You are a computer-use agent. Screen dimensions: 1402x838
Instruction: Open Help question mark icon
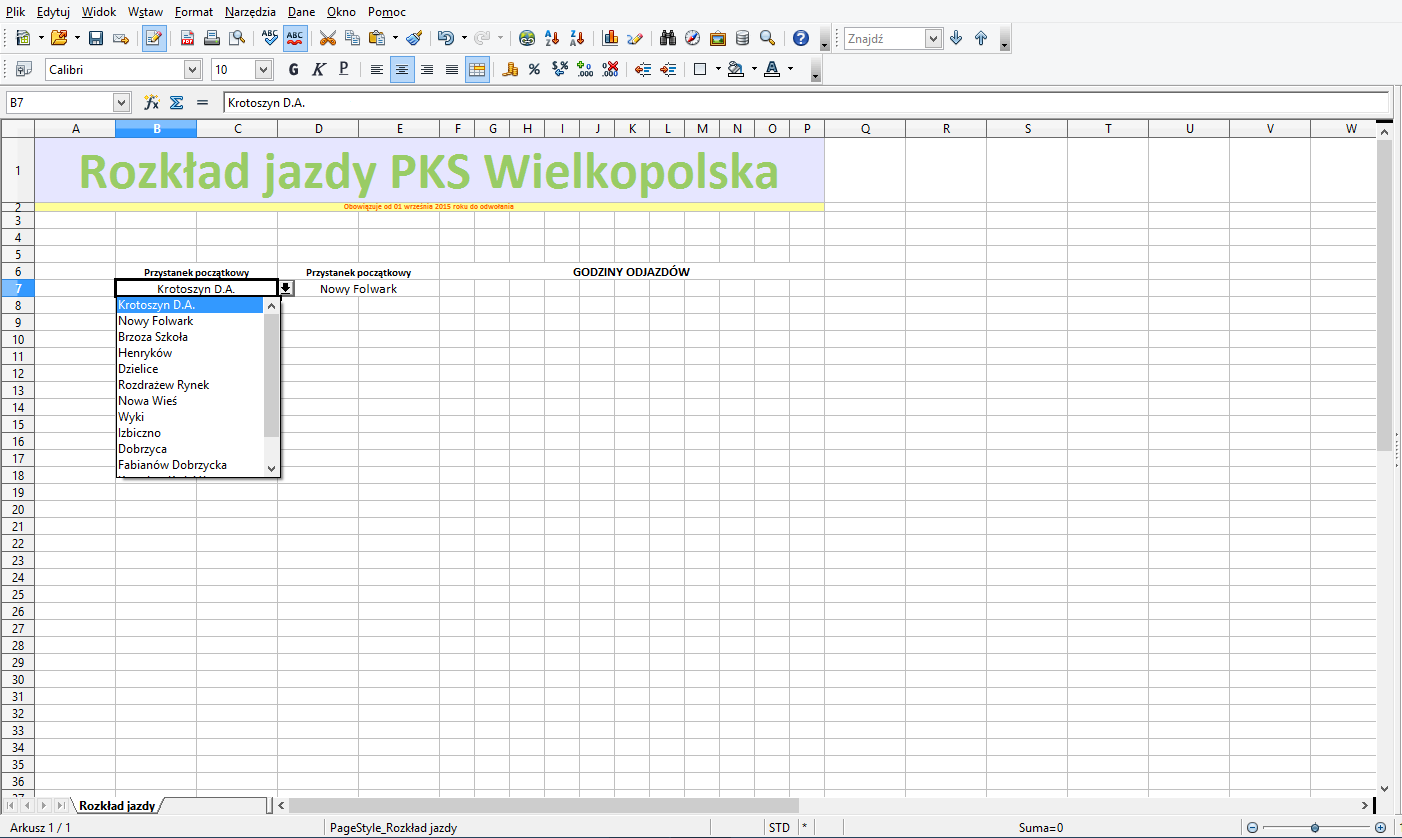tap(800, 38)
